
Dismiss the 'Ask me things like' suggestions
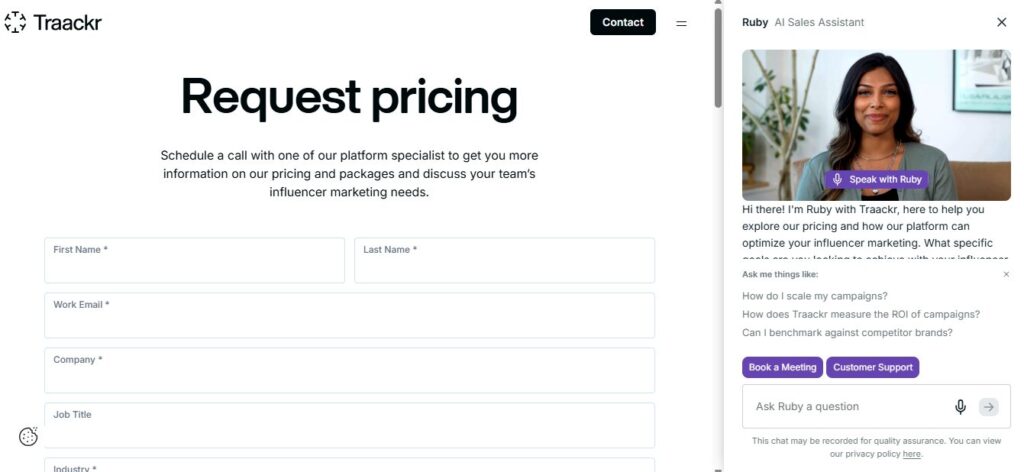click(x=1006, y=274)
